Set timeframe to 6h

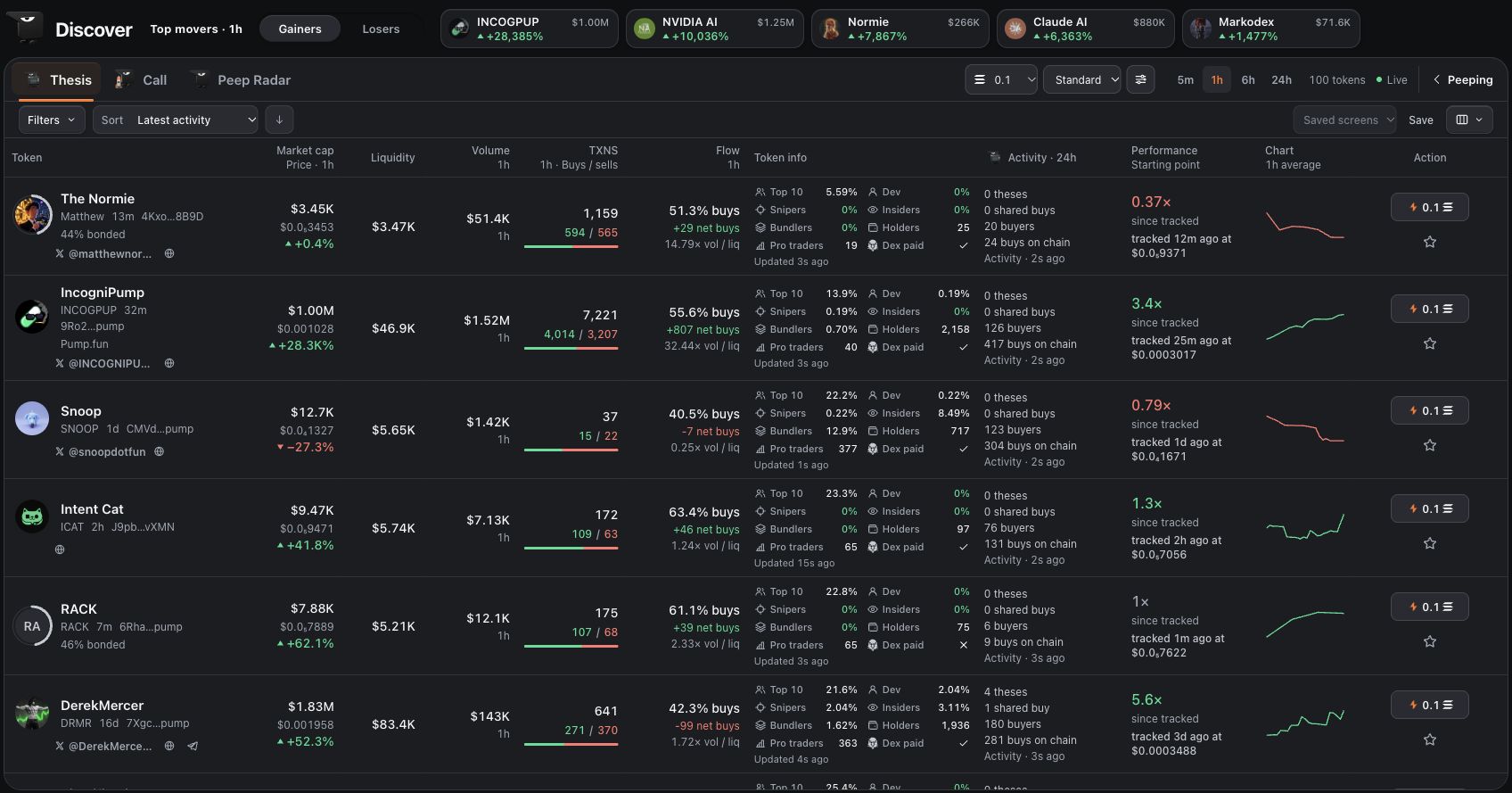(1248, 79)
